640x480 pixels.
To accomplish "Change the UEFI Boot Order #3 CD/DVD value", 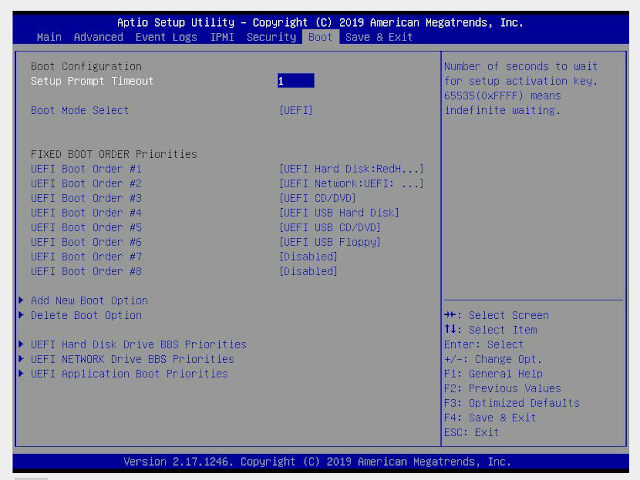I will pyautogui.click(x=318, y=198).
